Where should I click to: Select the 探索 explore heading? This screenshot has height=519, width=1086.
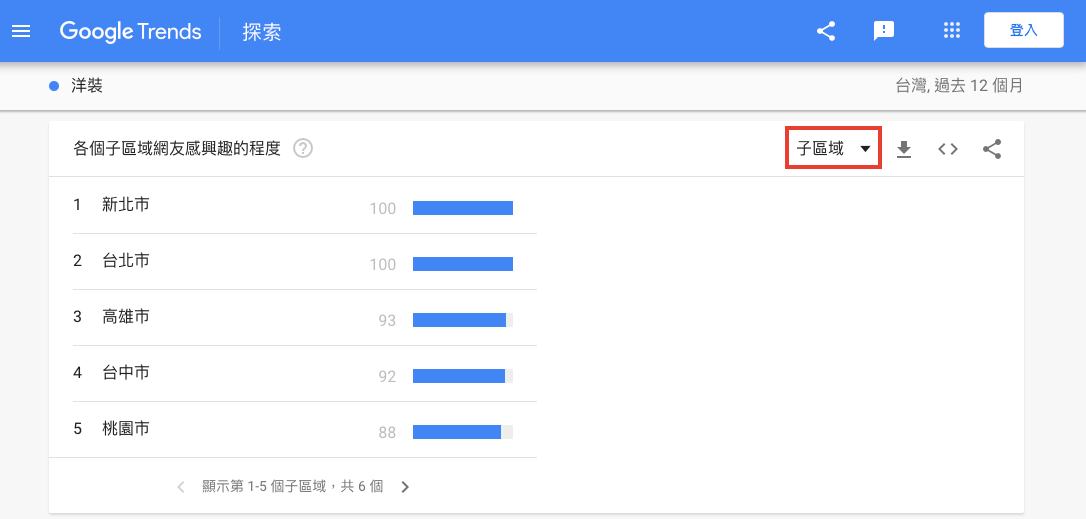[262, 32]
